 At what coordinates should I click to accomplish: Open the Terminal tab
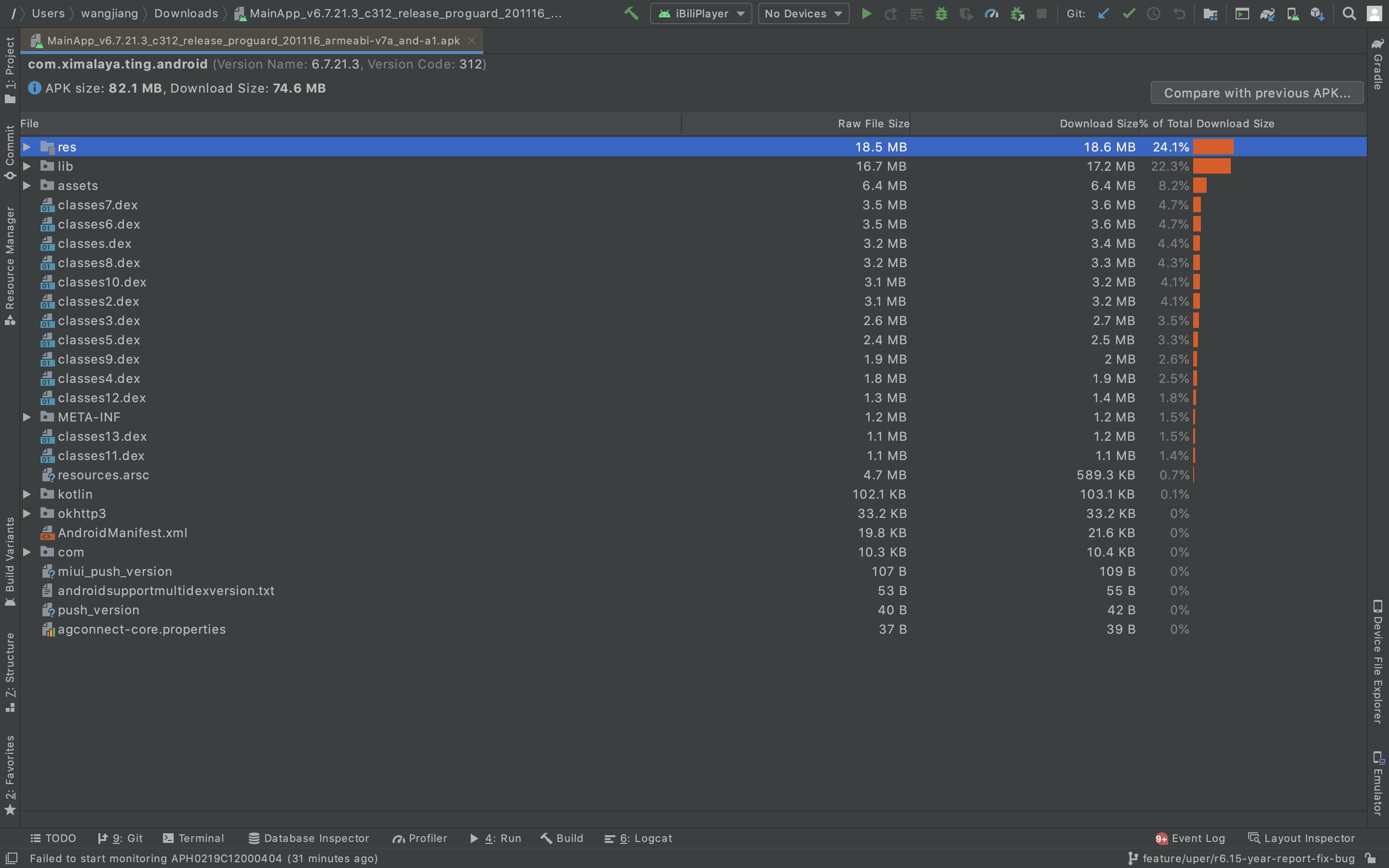coord(193,838)
